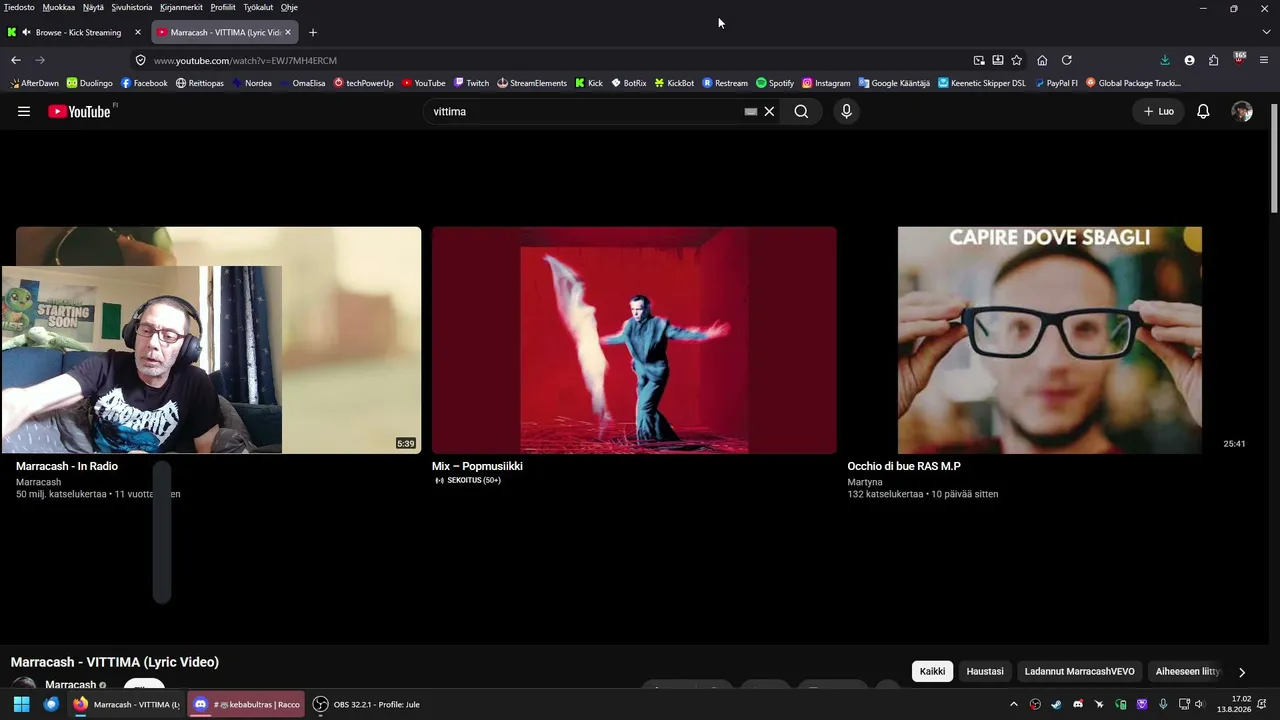The width and height of the screenshot is (1280, 720).
Task: Open the PayPal FI bookmark
Action: [x=1056, y=83]
